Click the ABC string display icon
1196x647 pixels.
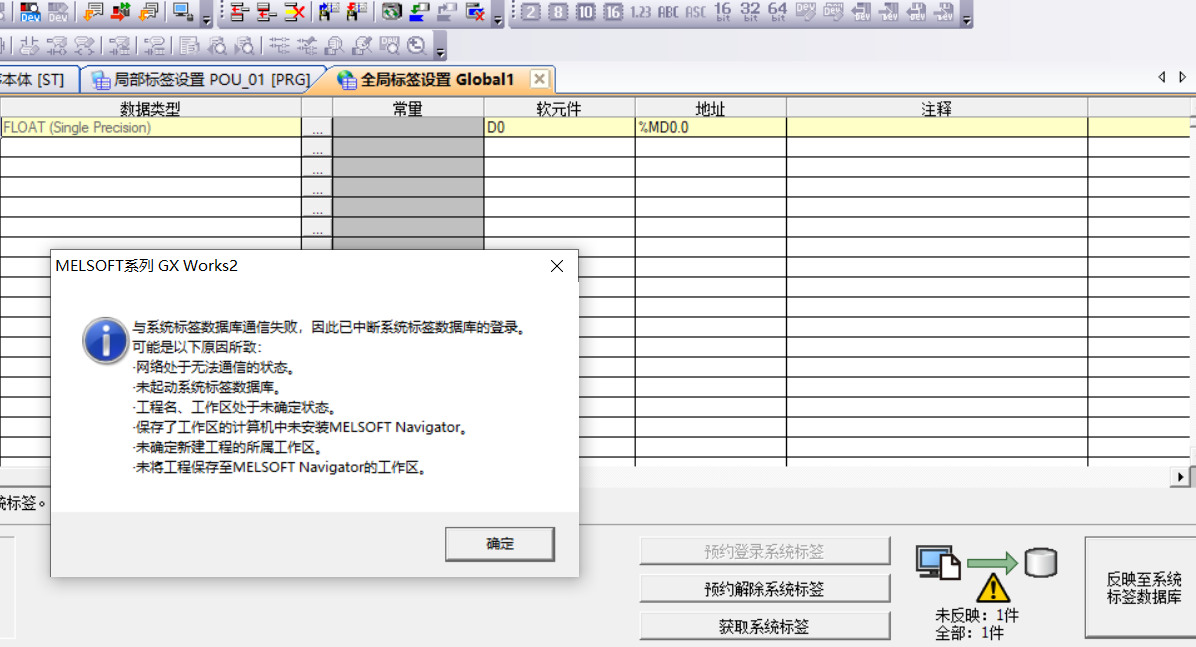(668, 12)
